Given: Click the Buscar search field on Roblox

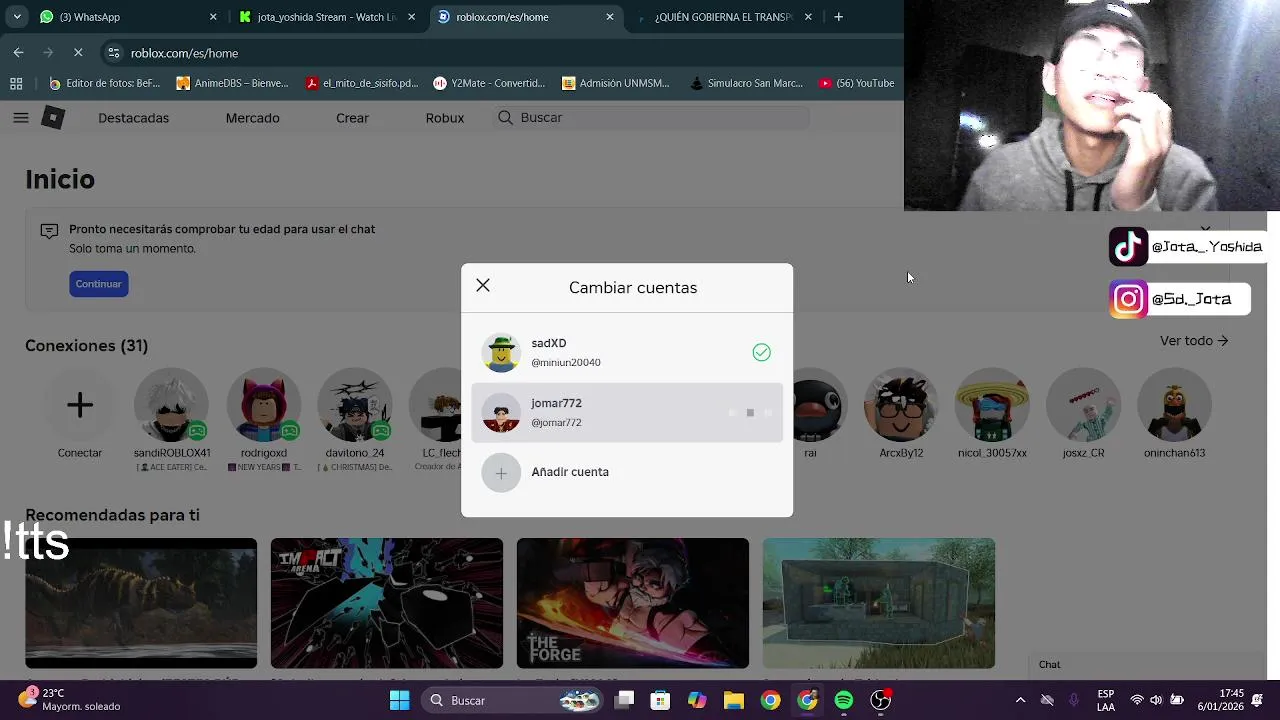Looking at the screenshot, I should coord(652,118).
